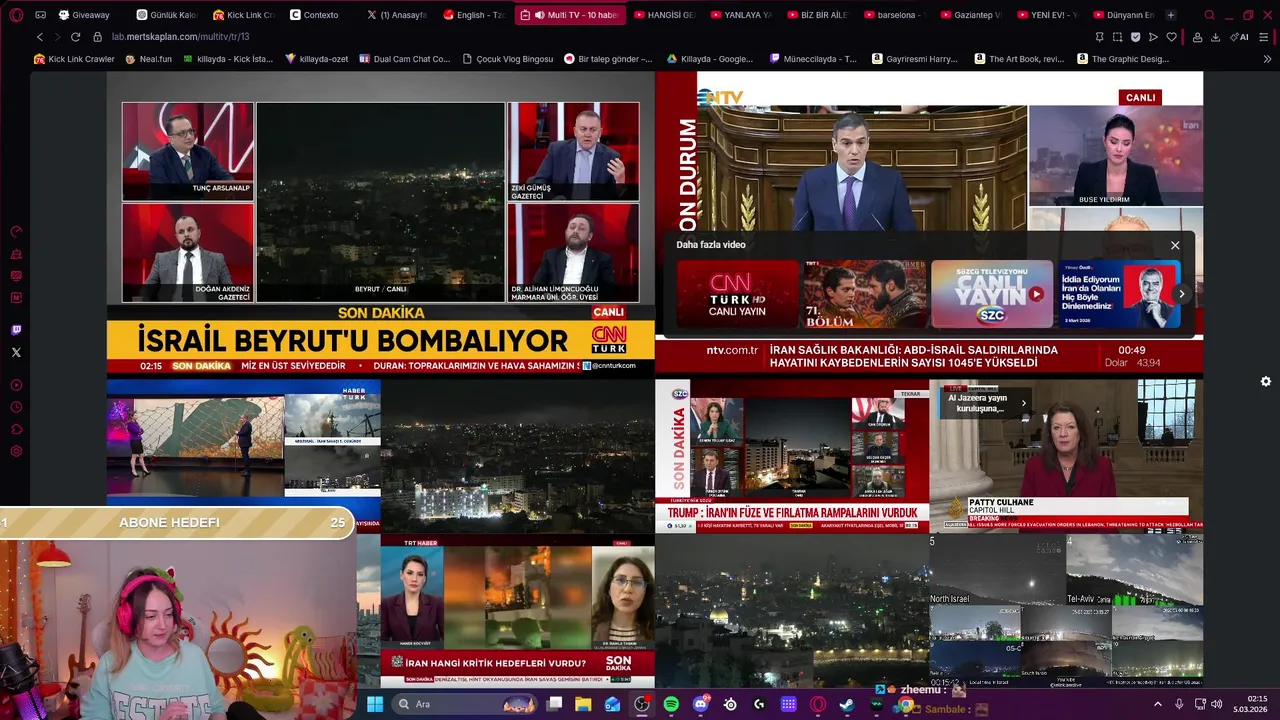Image resolution: width=1280 pixels, height=720 pixels.
Task: Open multi TV page settings gear
Action: (1266, 381)
